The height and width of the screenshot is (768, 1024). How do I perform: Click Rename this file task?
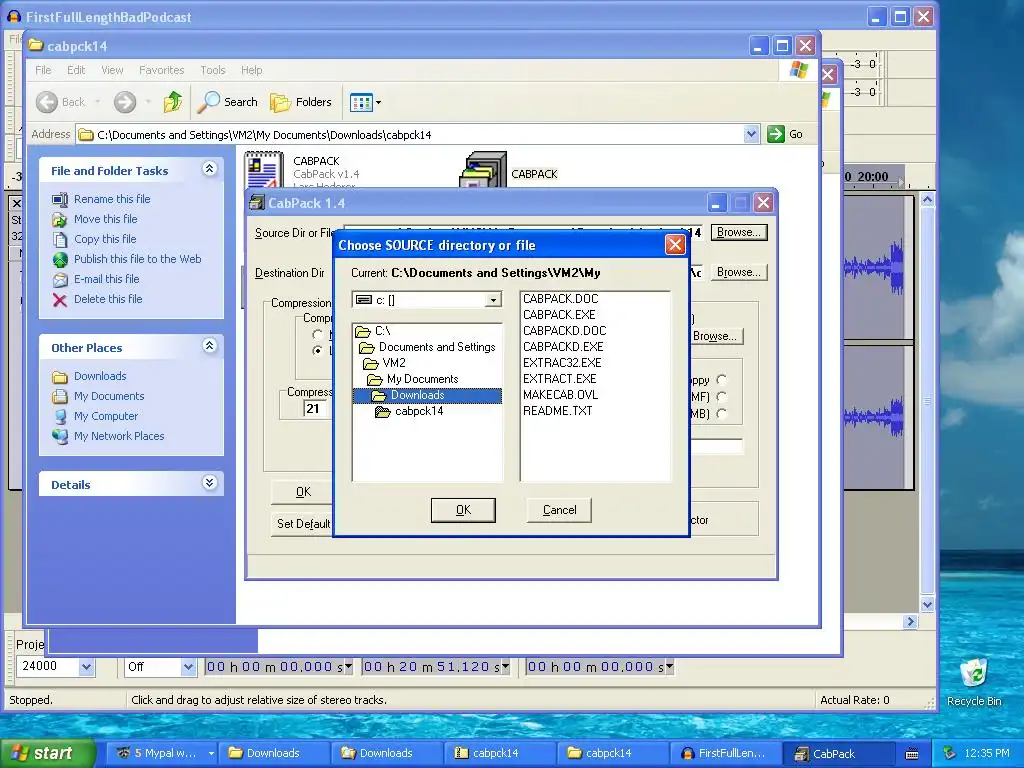(x=112, y=199)
